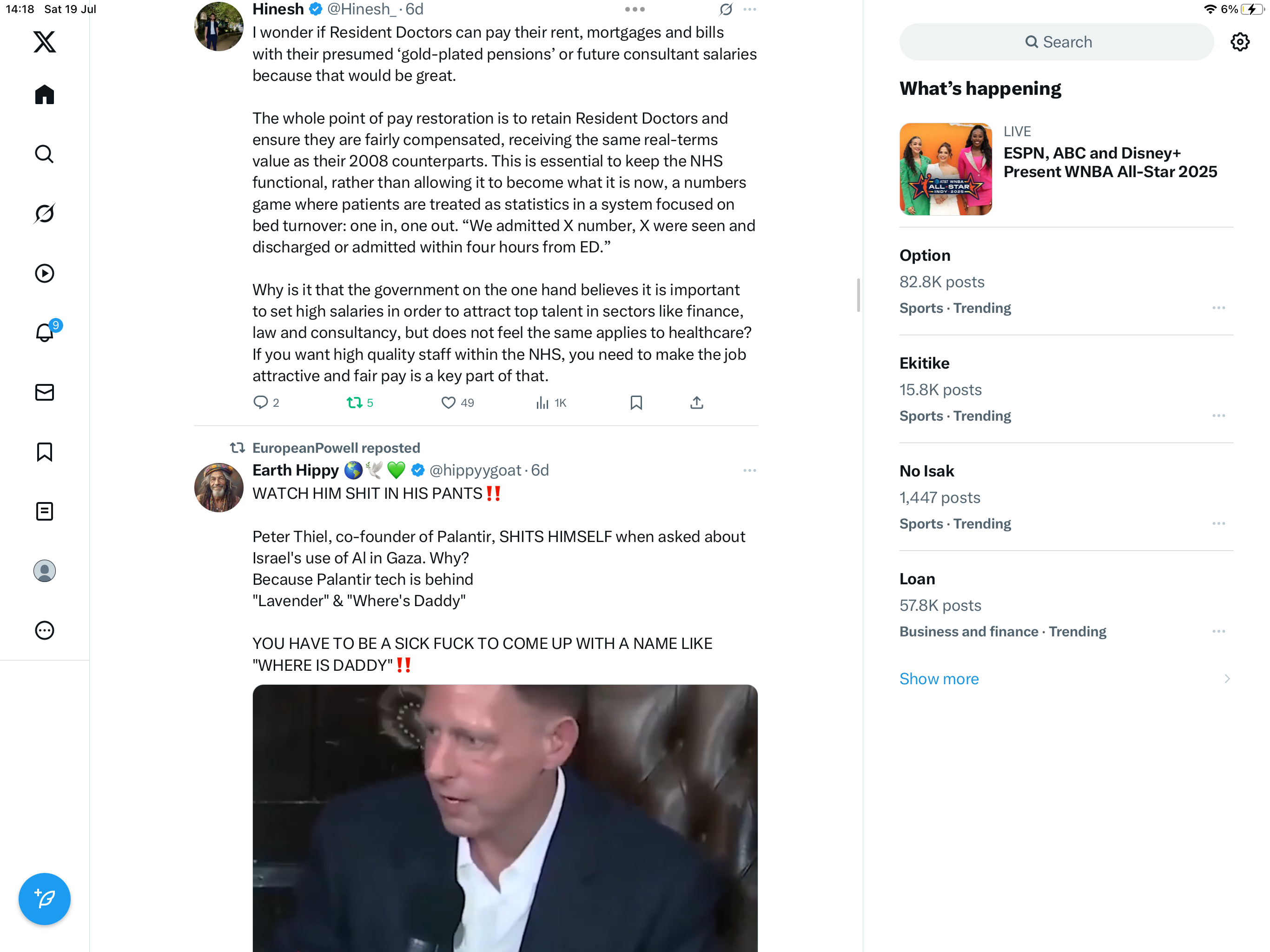Screen dimensions: 1270x952
Task: Tap the compose new post button
Action: (44, 899)
